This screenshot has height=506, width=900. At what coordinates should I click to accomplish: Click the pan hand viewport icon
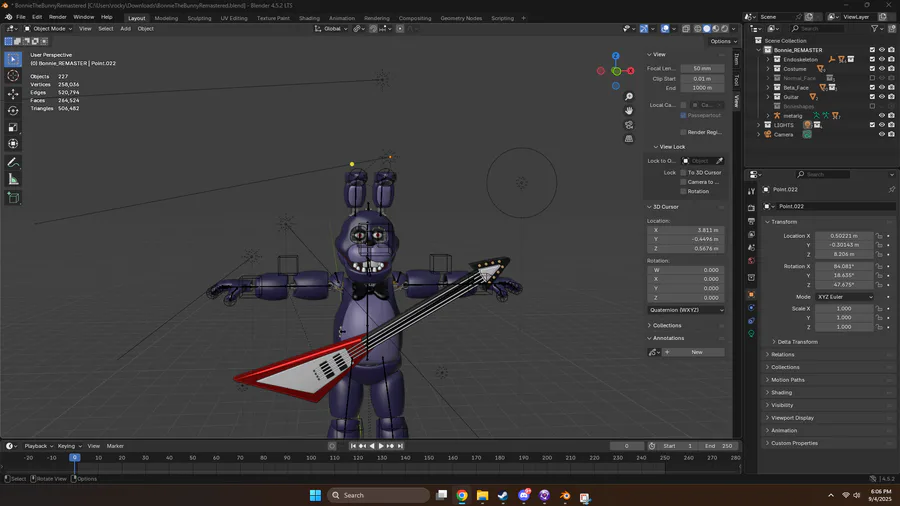(629, 111)
